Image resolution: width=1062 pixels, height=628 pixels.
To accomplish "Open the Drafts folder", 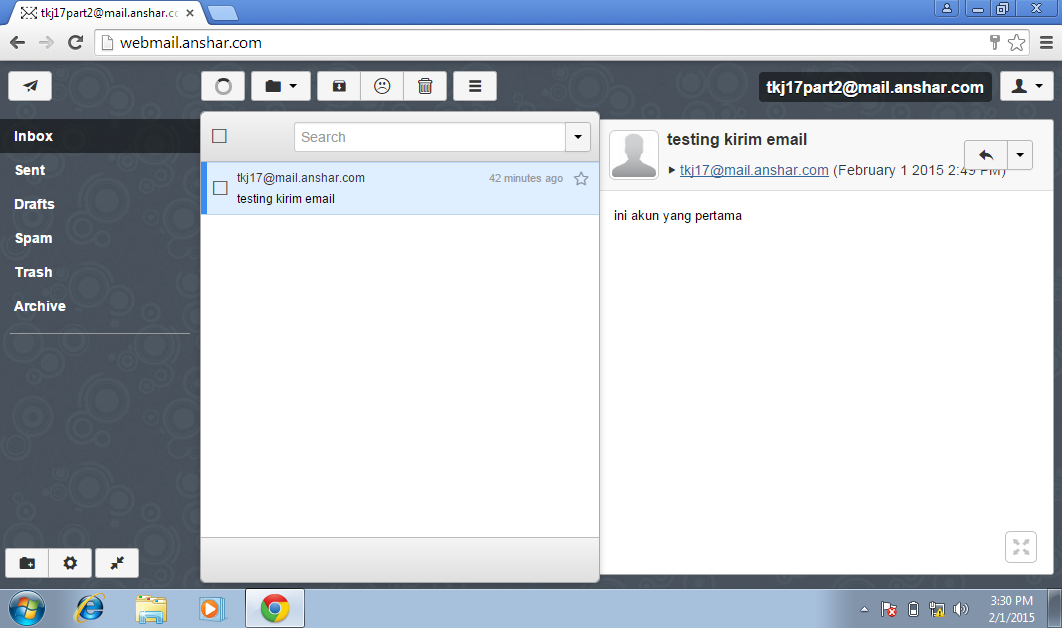I will (100, 204).
